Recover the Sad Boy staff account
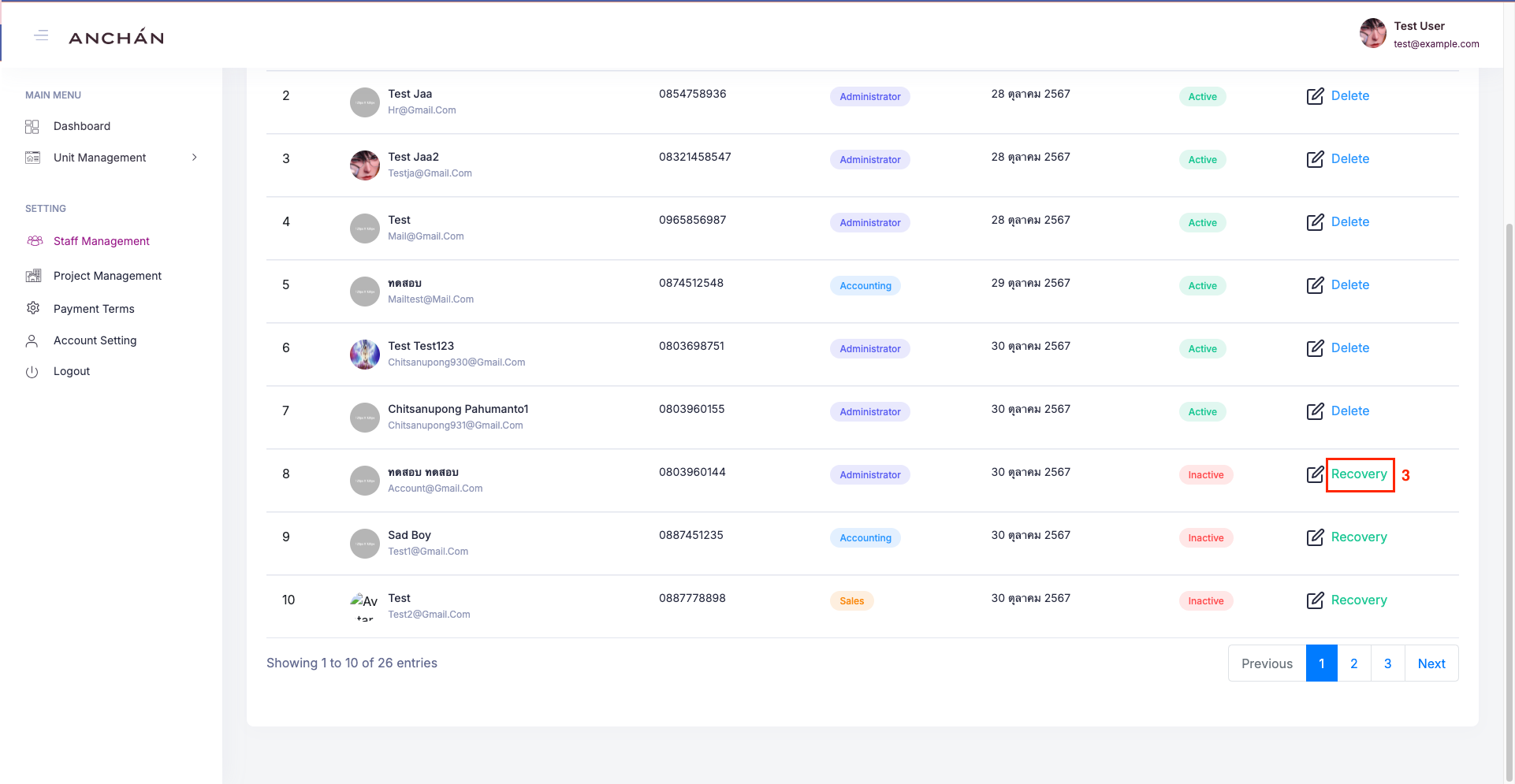 [1359, 537]
